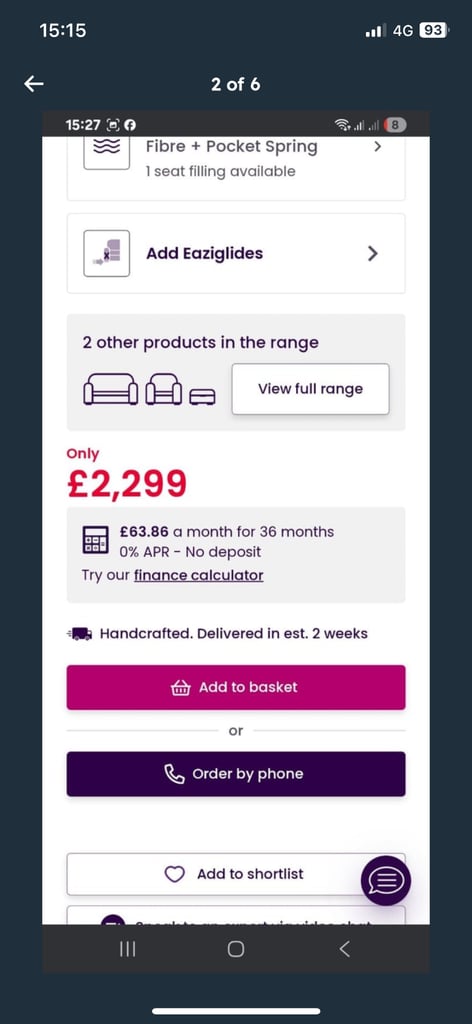Viewport: 472px width, 1024px height.
Task: Tap the Eaziglides icon
Action: click(106, 253)
